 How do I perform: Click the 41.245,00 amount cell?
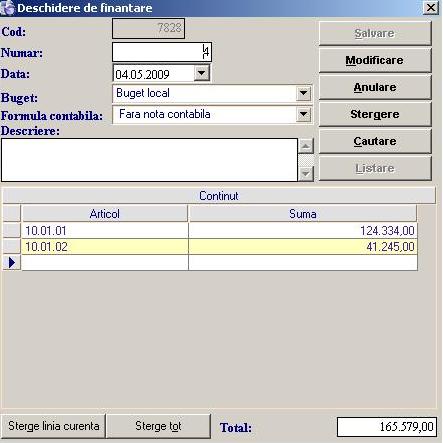point(303,247)
